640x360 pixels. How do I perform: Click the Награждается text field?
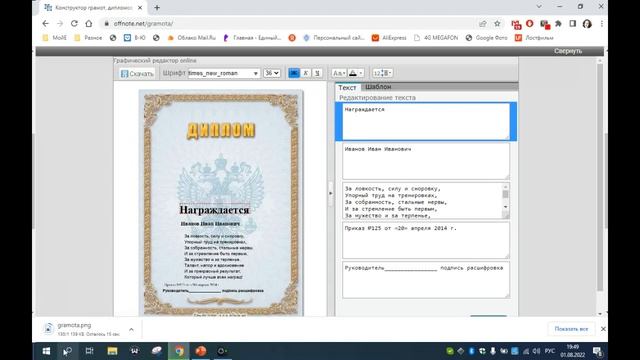[x=426, y=121]
